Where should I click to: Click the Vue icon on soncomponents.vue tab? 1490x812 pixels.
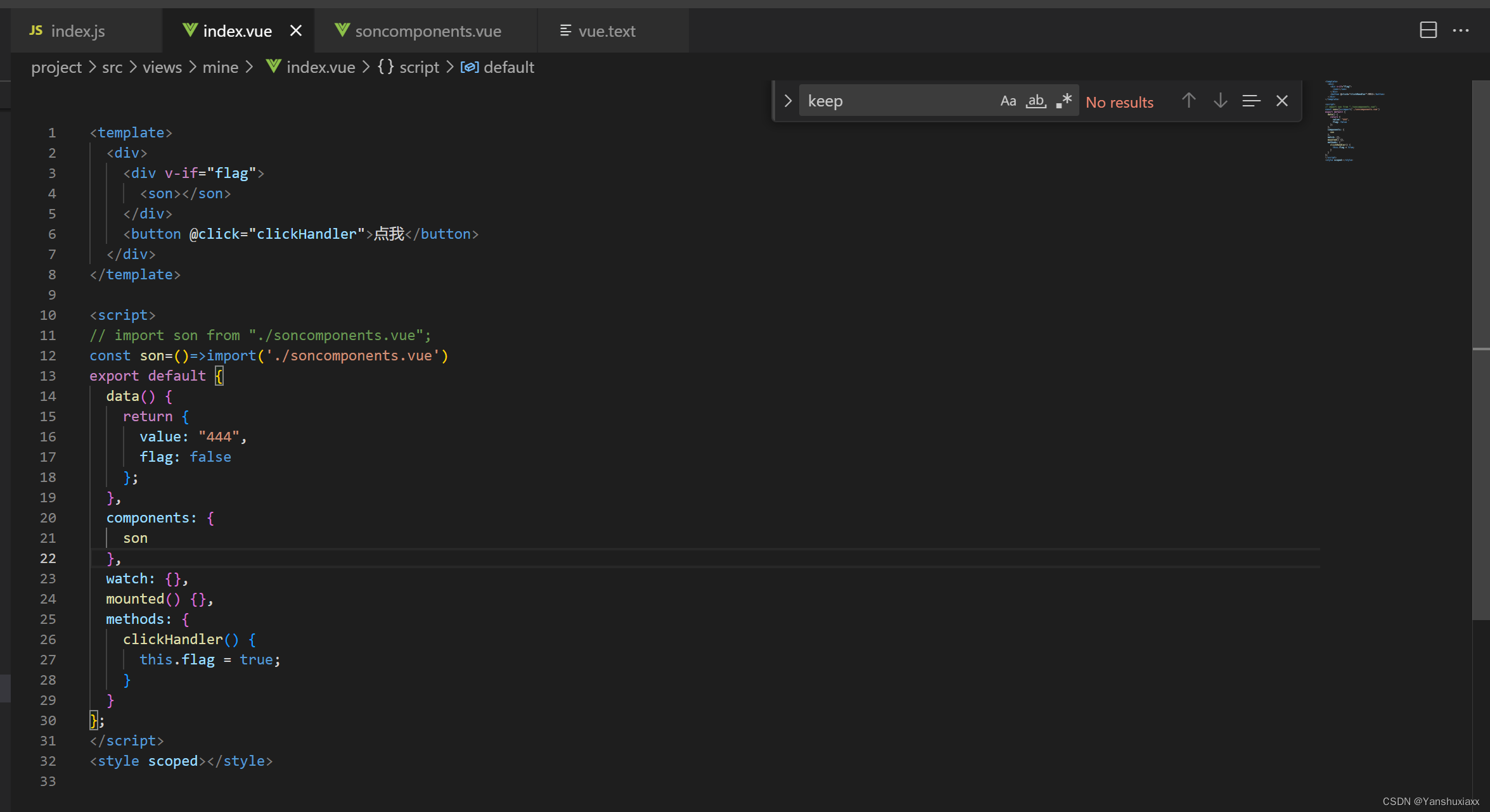tap(342, 30)
